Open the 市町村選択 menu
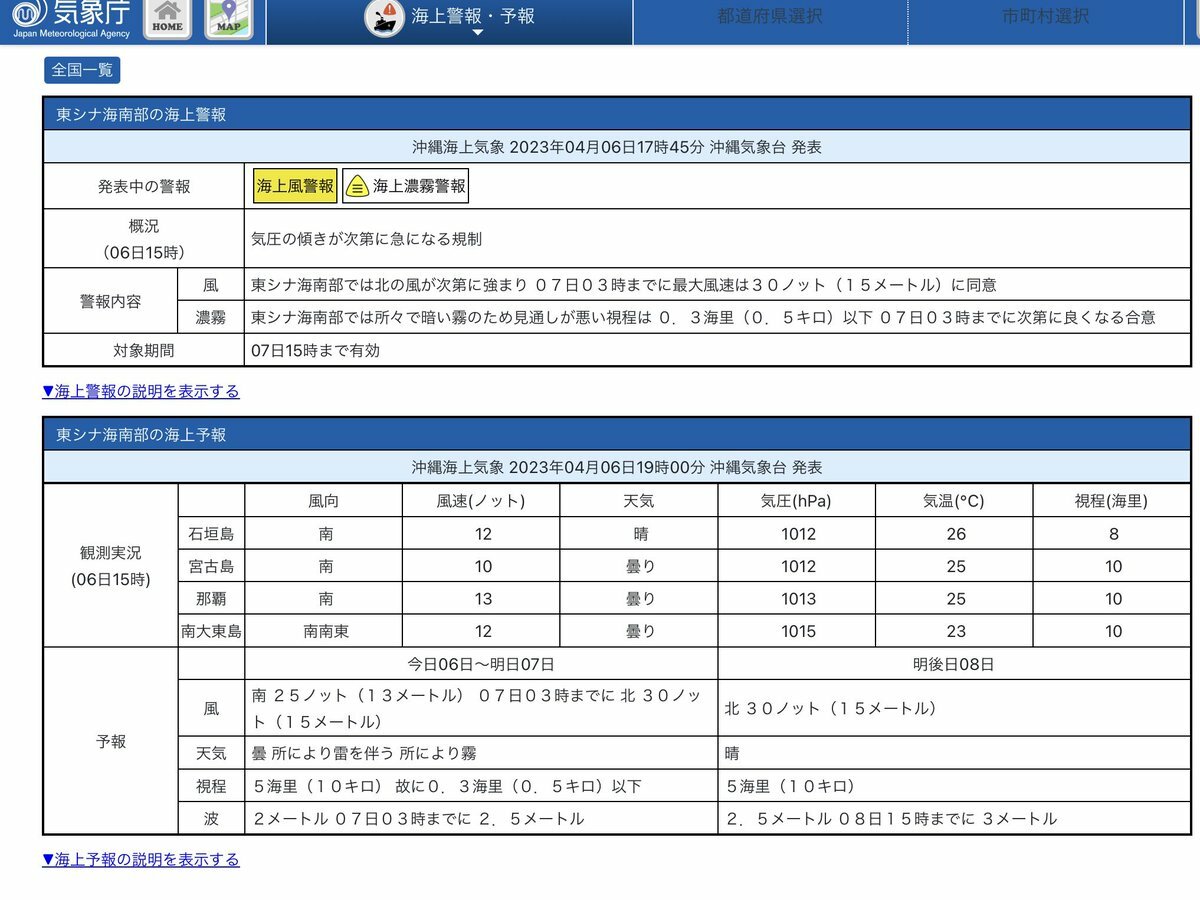Screen dimensions: 1200x900 point(1045,16)
